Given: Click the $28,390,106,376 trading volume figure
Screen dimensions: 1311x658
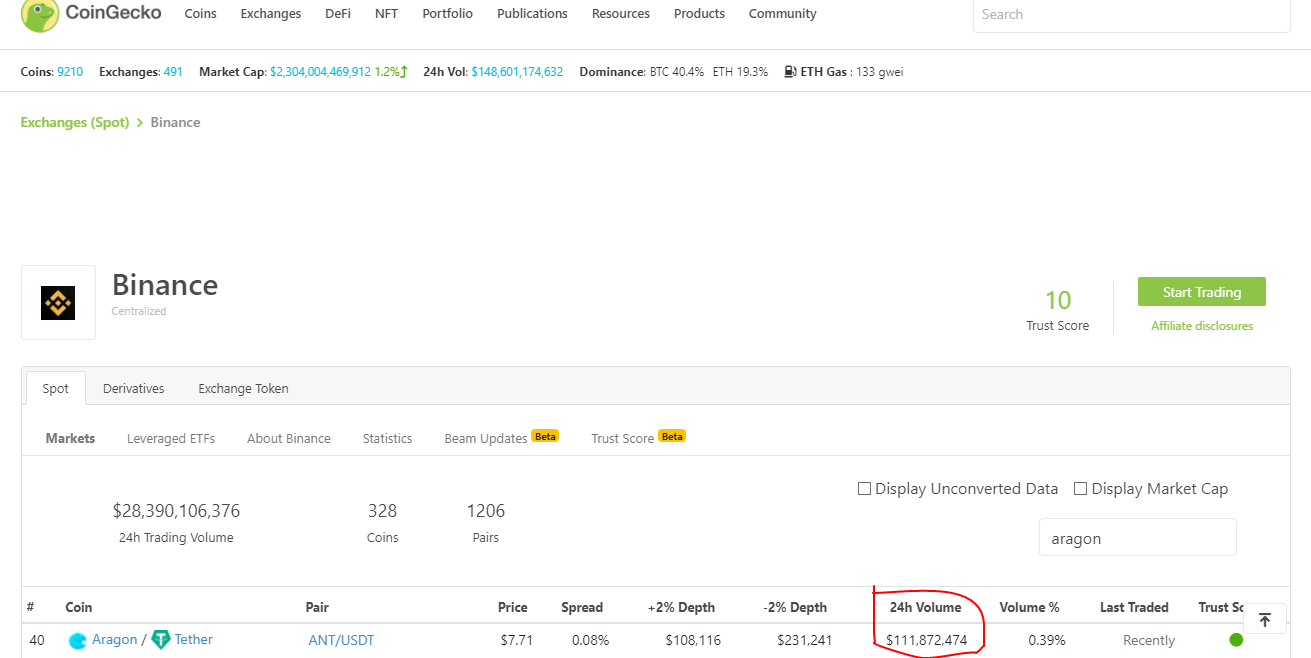Looking at the screenshot, I should 176,511.
